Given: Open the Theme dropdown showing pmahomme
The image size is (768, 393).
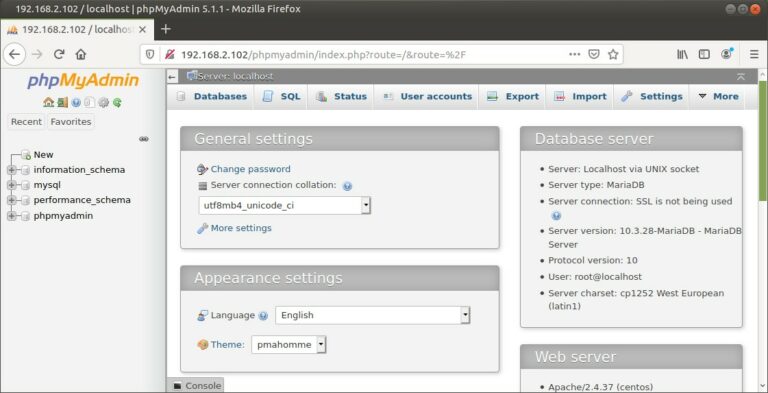Looking at the screenshot, I should [288, 344].
